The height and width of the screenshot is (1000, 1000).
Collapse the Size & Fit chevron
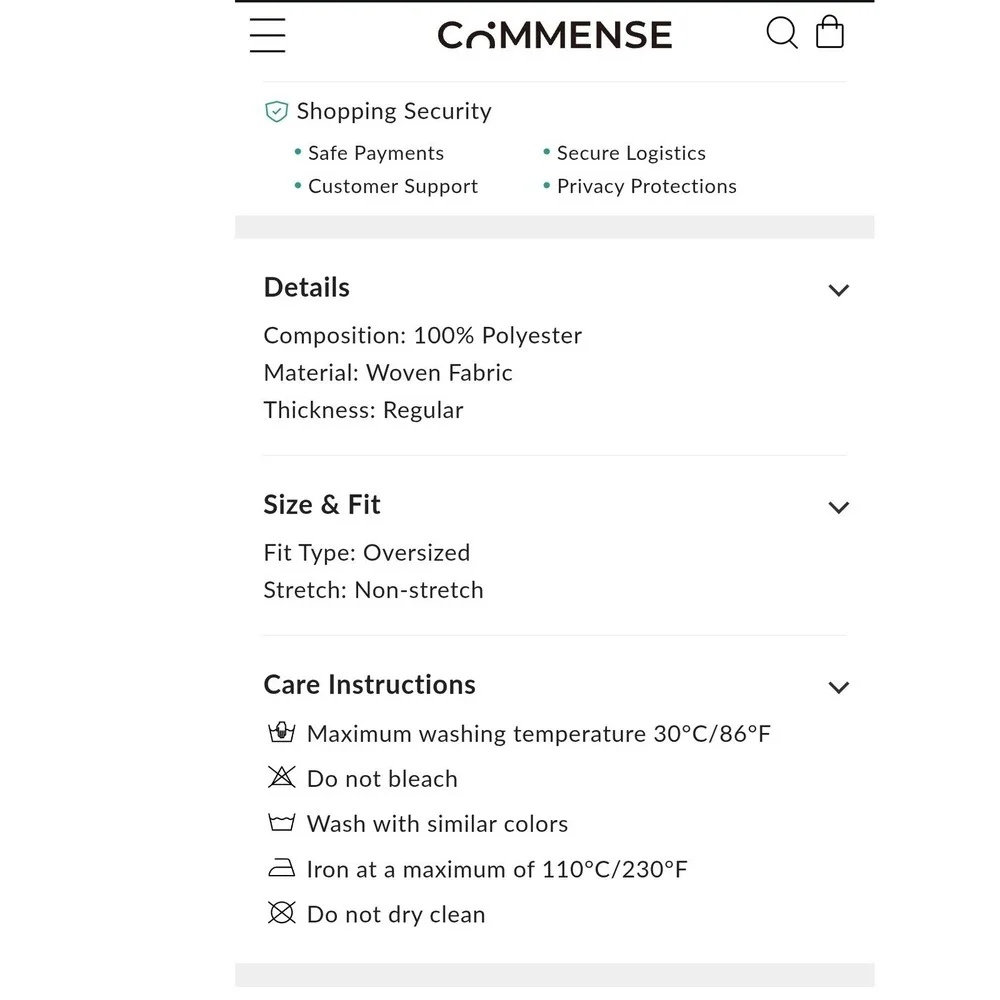tap(838, 508)
